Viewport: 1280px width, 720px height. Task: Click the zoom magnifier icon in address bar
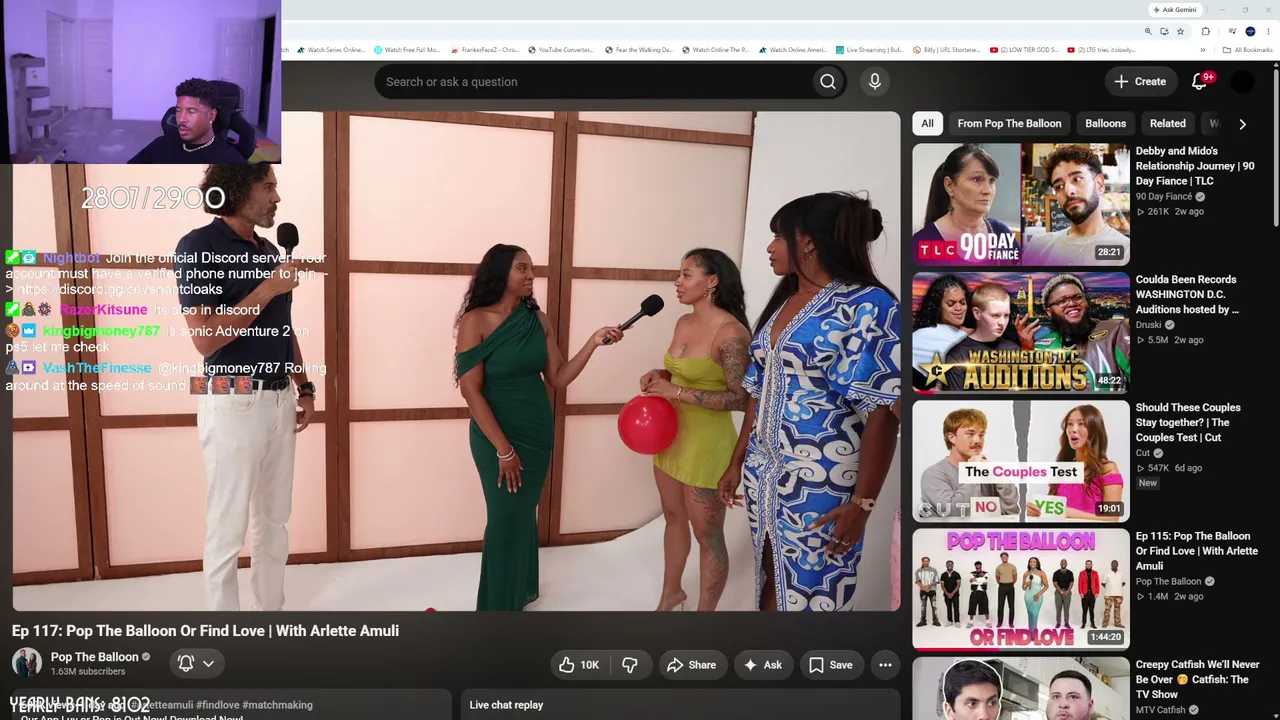pos(1148,32)
